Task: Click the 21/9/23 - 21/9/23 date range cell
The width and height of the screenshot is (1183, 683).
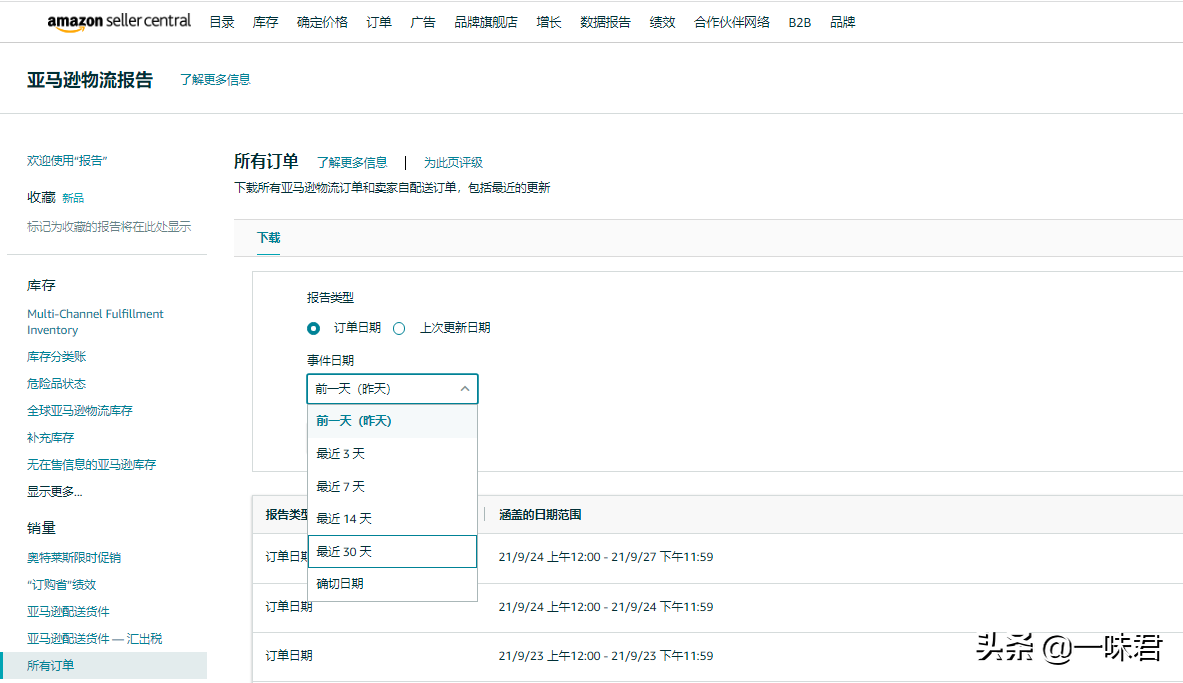Action: (x=606, y=656)
